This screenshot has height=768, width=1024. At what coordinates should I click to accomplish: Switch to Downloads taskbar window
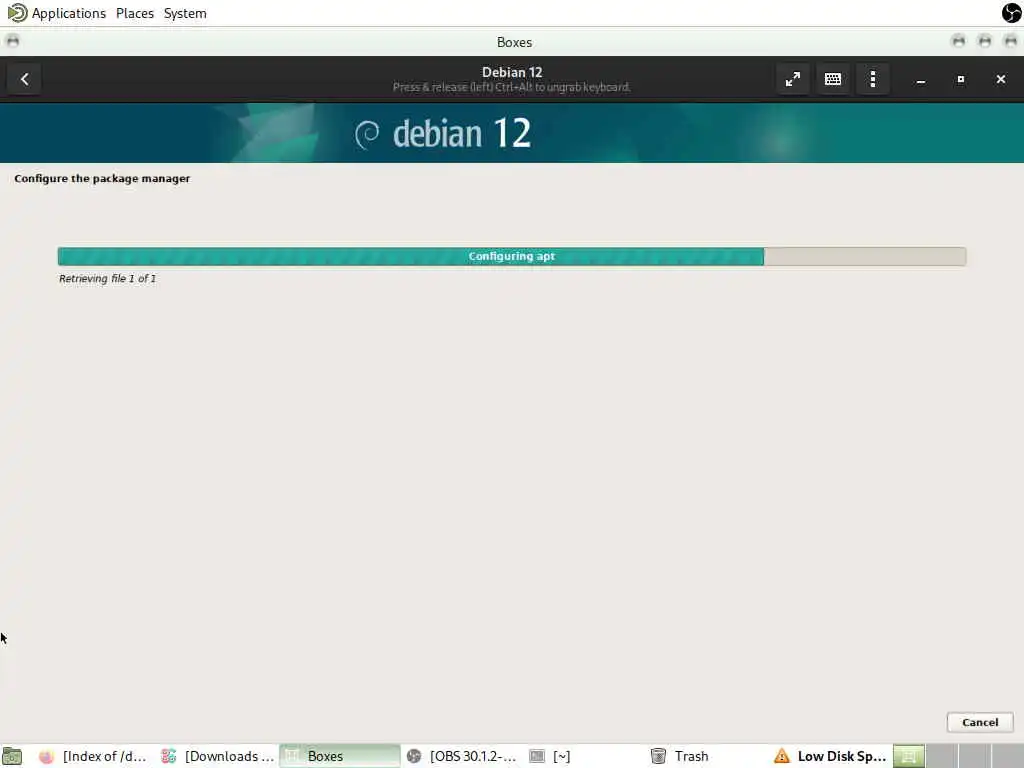[218, 756]
